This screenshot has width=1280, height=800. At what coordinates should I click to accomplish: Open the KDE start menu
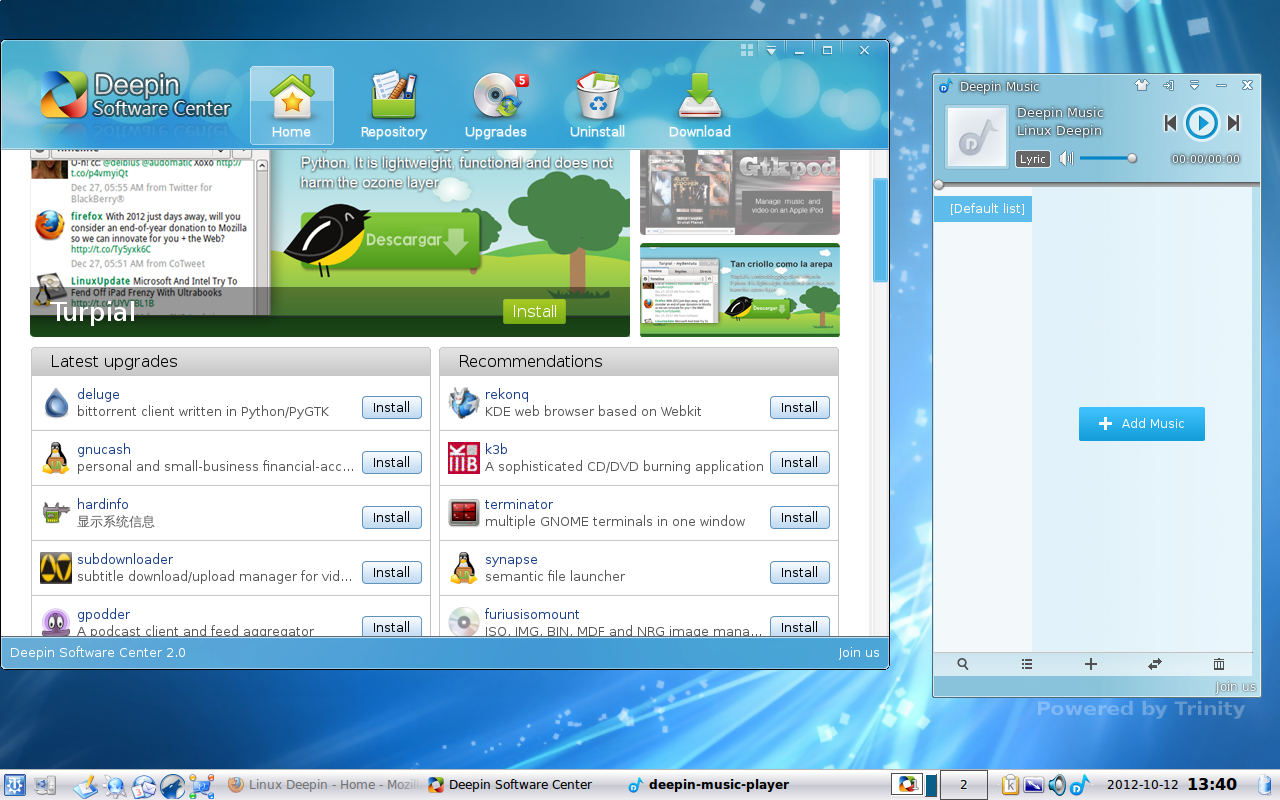click(15, 785)
